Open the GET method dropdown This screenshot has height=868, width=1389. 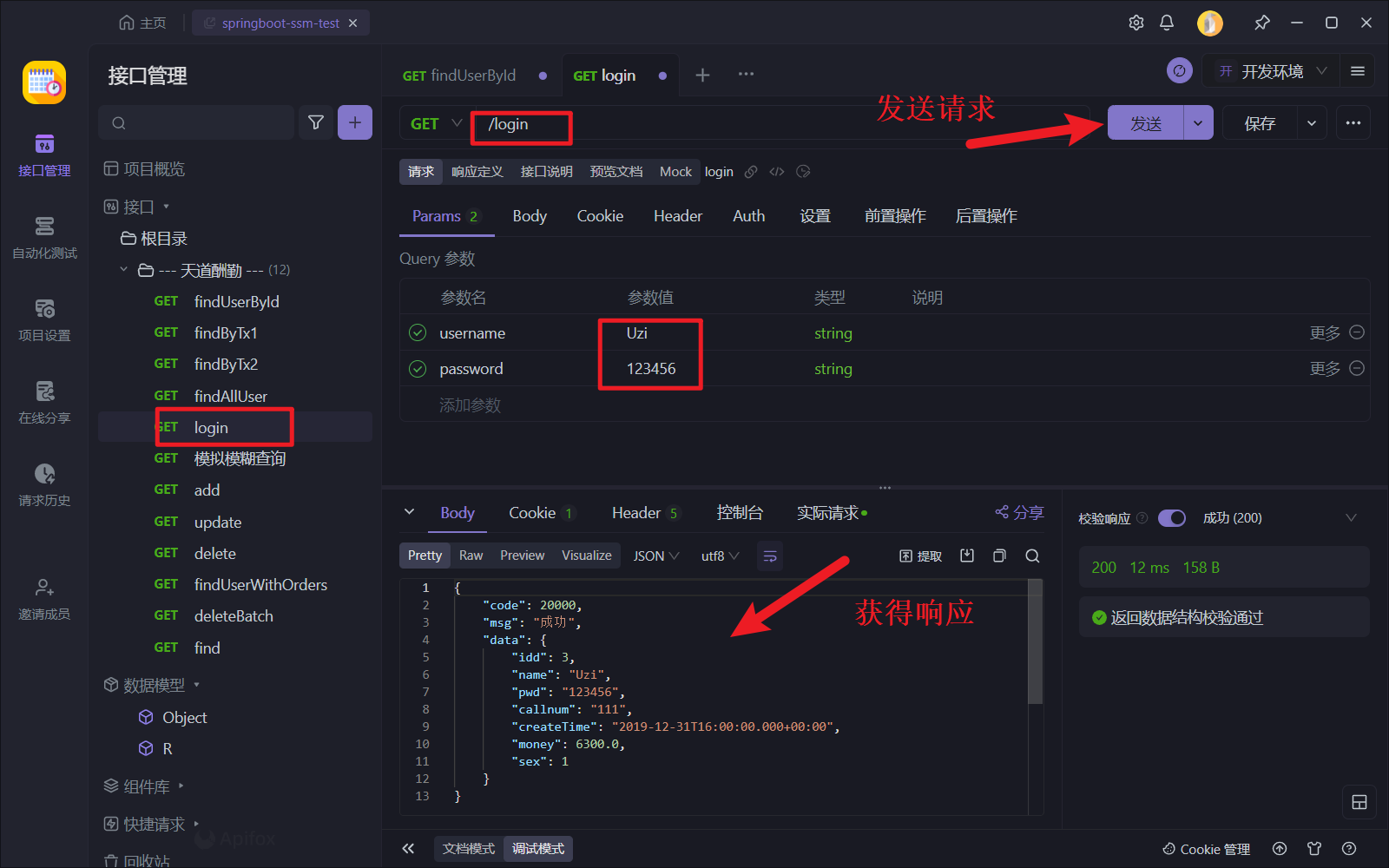pos(435,124)
